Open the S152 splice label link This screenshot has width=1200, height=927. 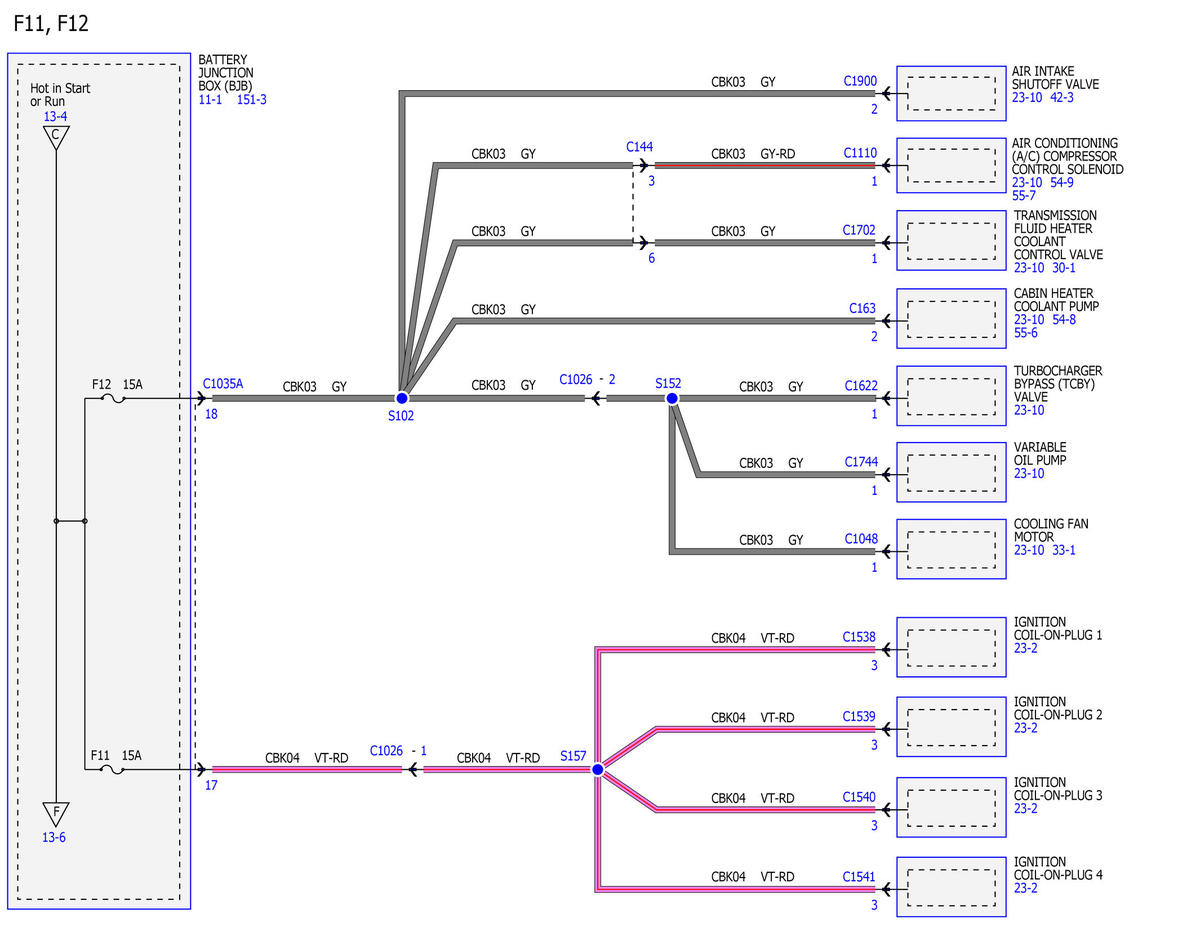(x=668, y=383)
